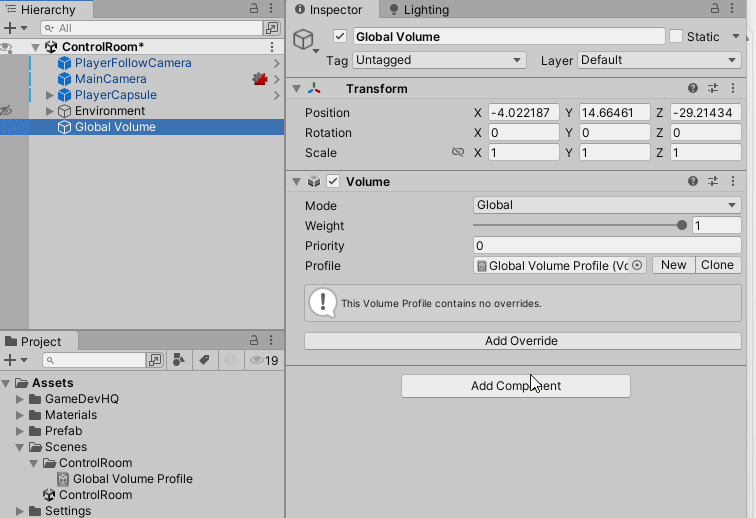Click the Inspector panel lock icon

(715, 8)
